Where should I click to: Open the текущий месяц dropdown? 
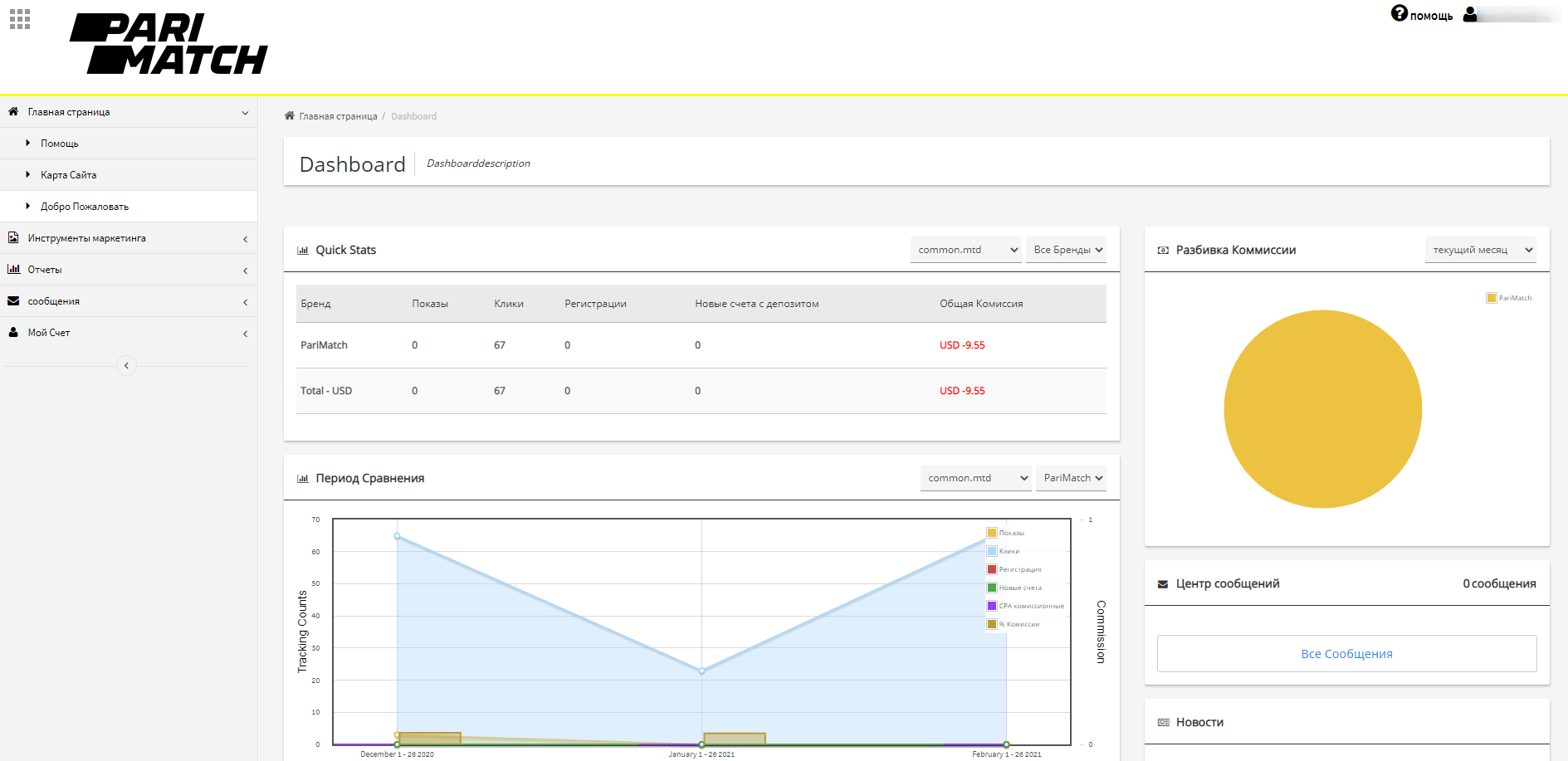1481,250
